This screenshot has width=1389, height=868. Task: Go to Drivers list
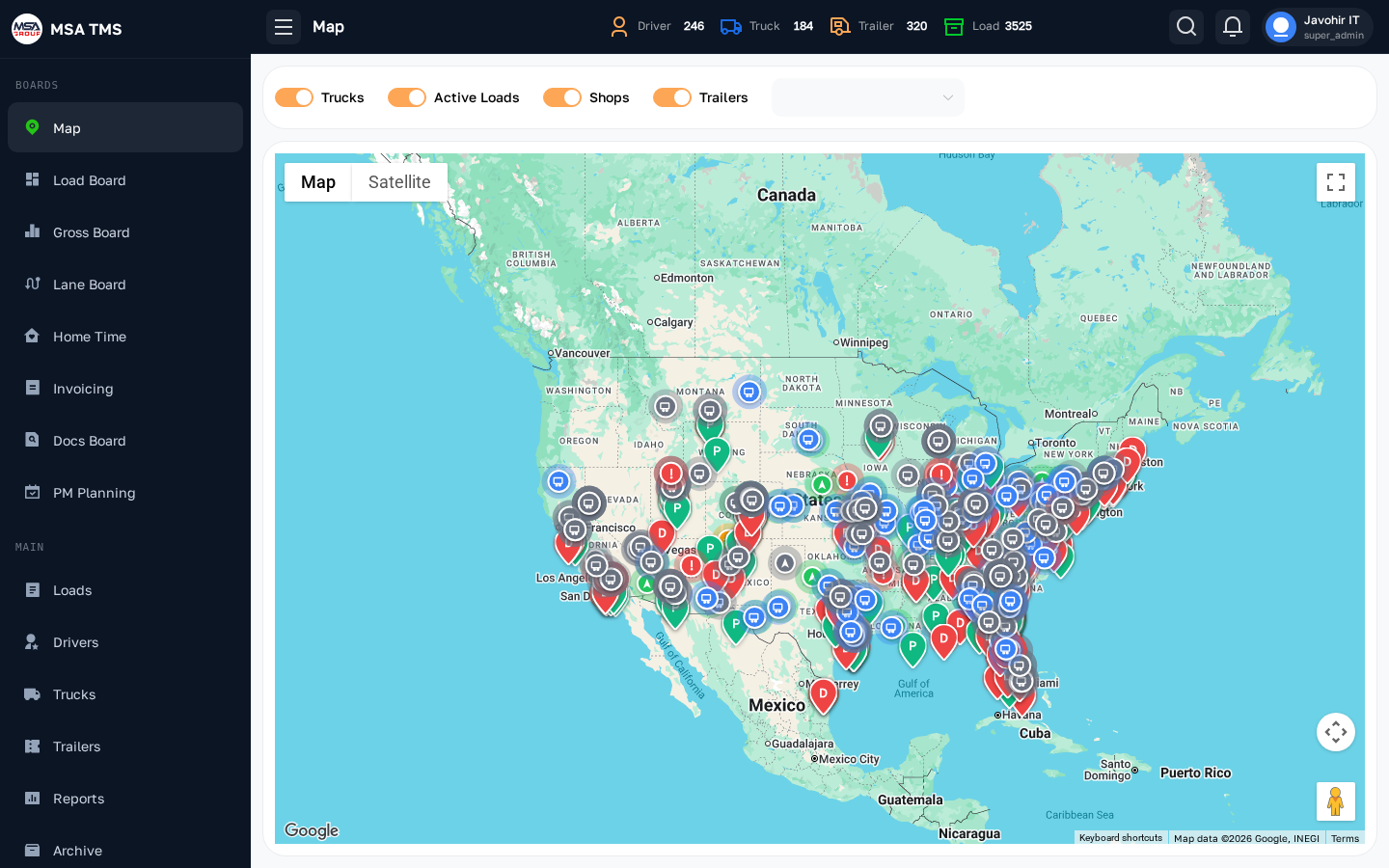125,641
